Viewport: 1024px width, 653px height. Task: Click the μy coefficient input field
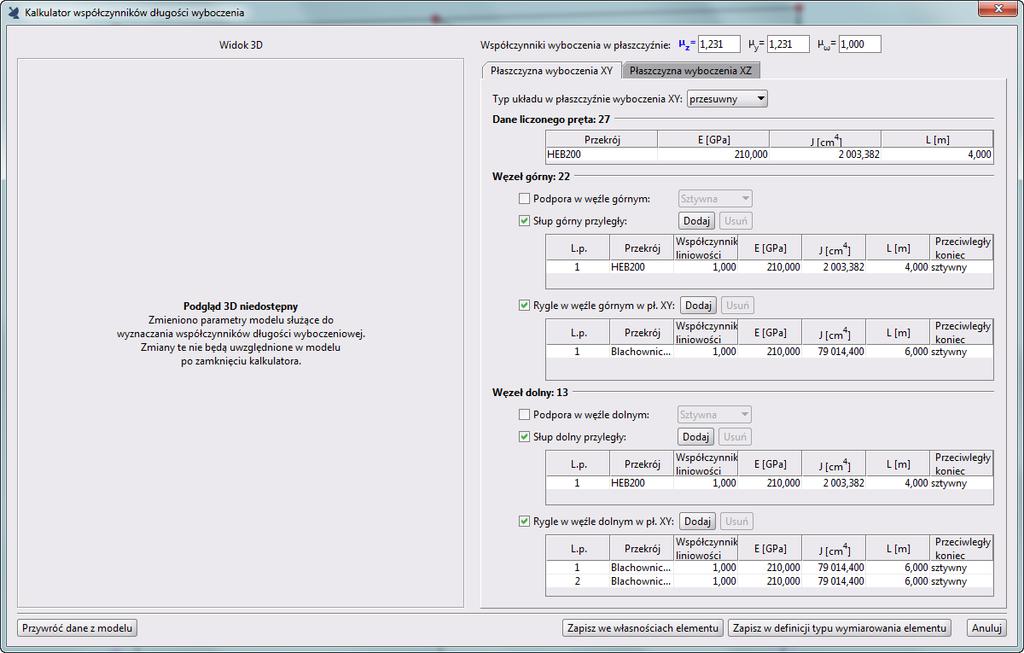pyautogui.click(x=788, y=44)
